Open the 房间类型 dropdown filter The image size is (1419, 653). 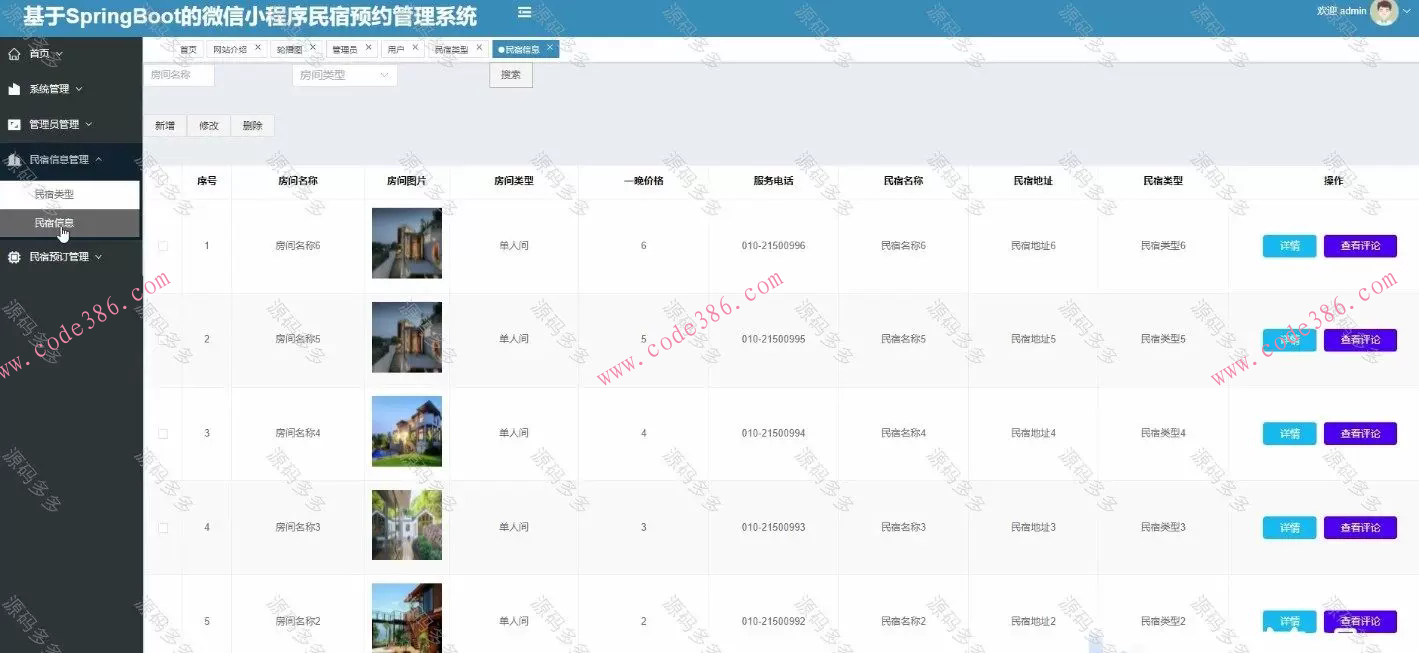point(344,74)
